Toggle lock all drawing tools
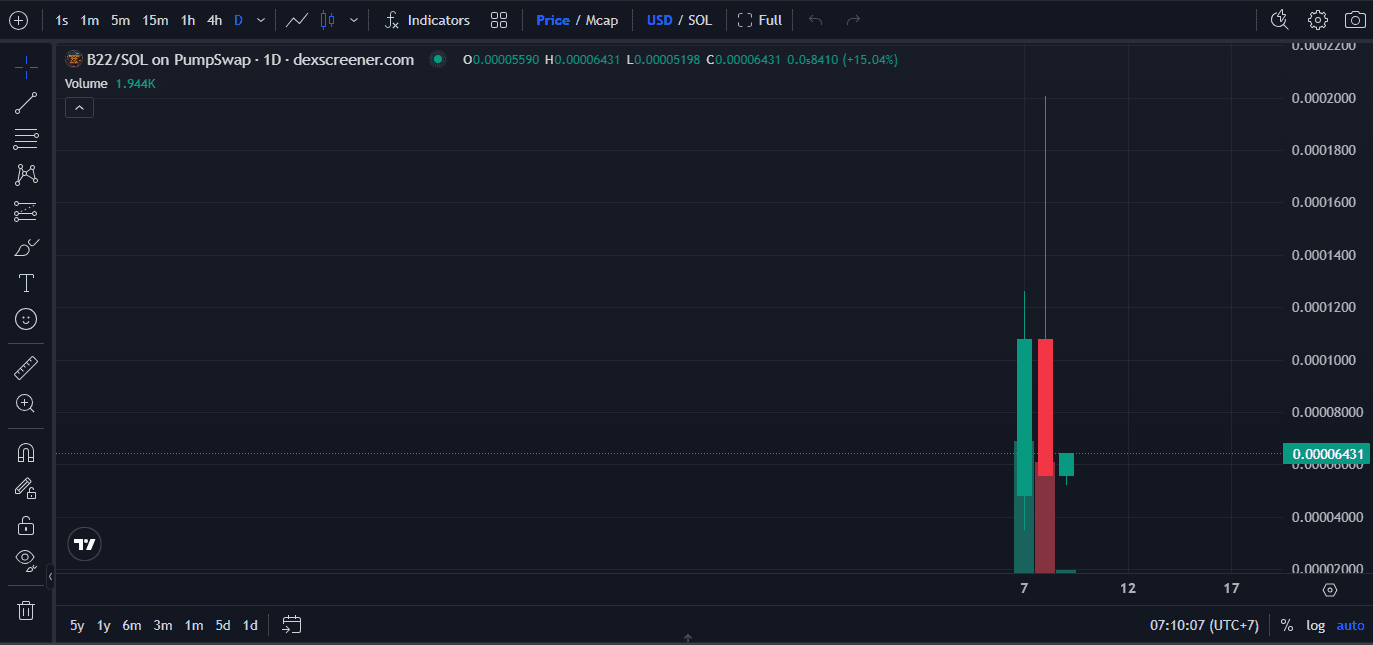This screenshot has width=1373, height=645. pyautogui.click(x=26, y=525)
